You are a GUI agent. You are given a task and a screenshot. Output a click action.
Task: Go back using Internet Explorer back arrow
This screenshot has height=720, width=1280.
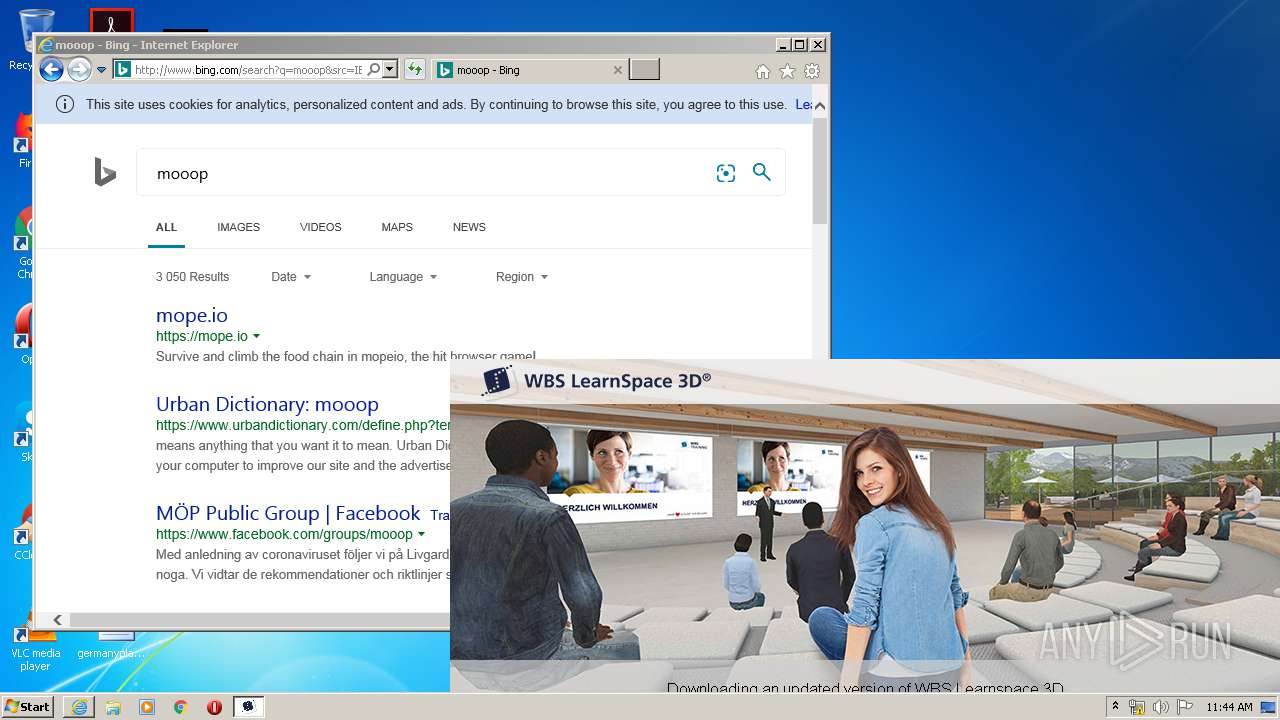click(51, 70)
